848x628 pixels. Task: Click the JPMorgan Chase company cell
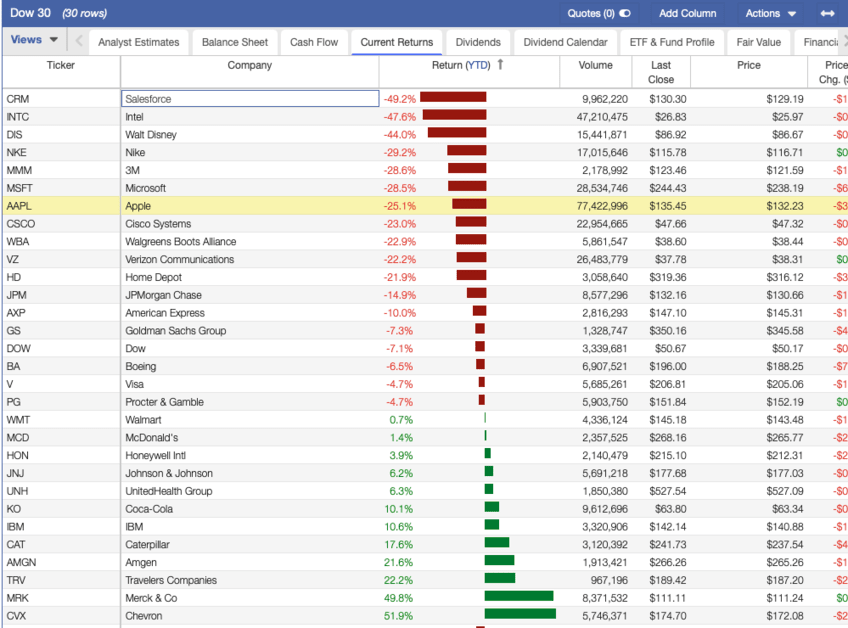point(250,295)
